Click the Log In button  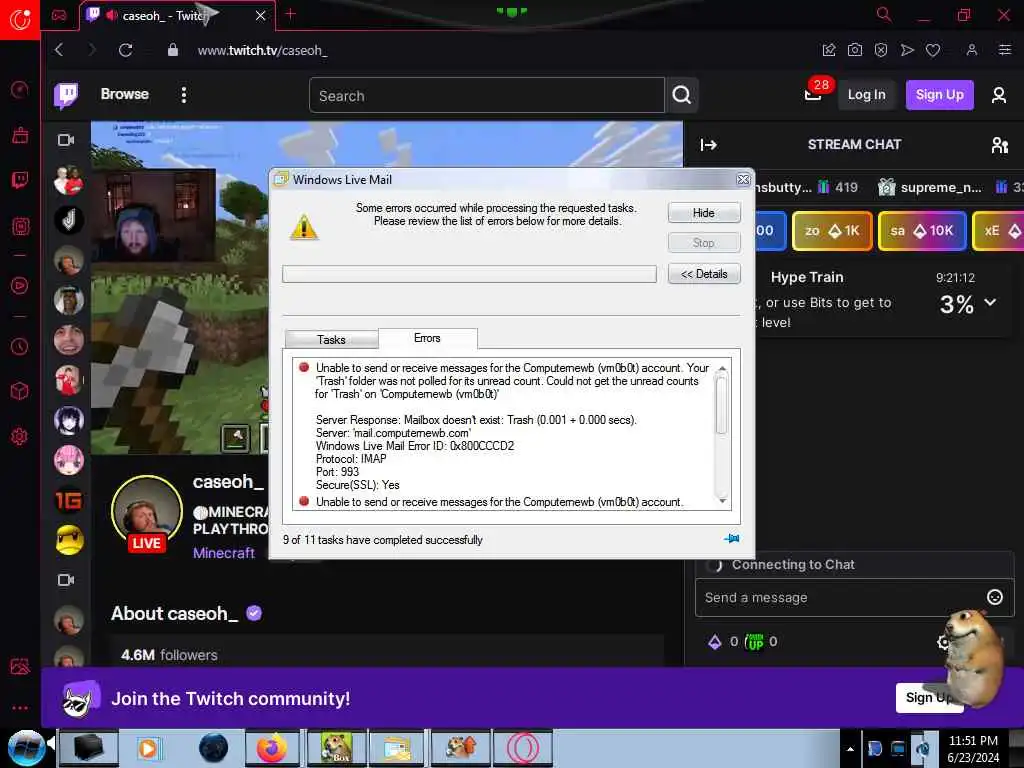click(867, 95)
